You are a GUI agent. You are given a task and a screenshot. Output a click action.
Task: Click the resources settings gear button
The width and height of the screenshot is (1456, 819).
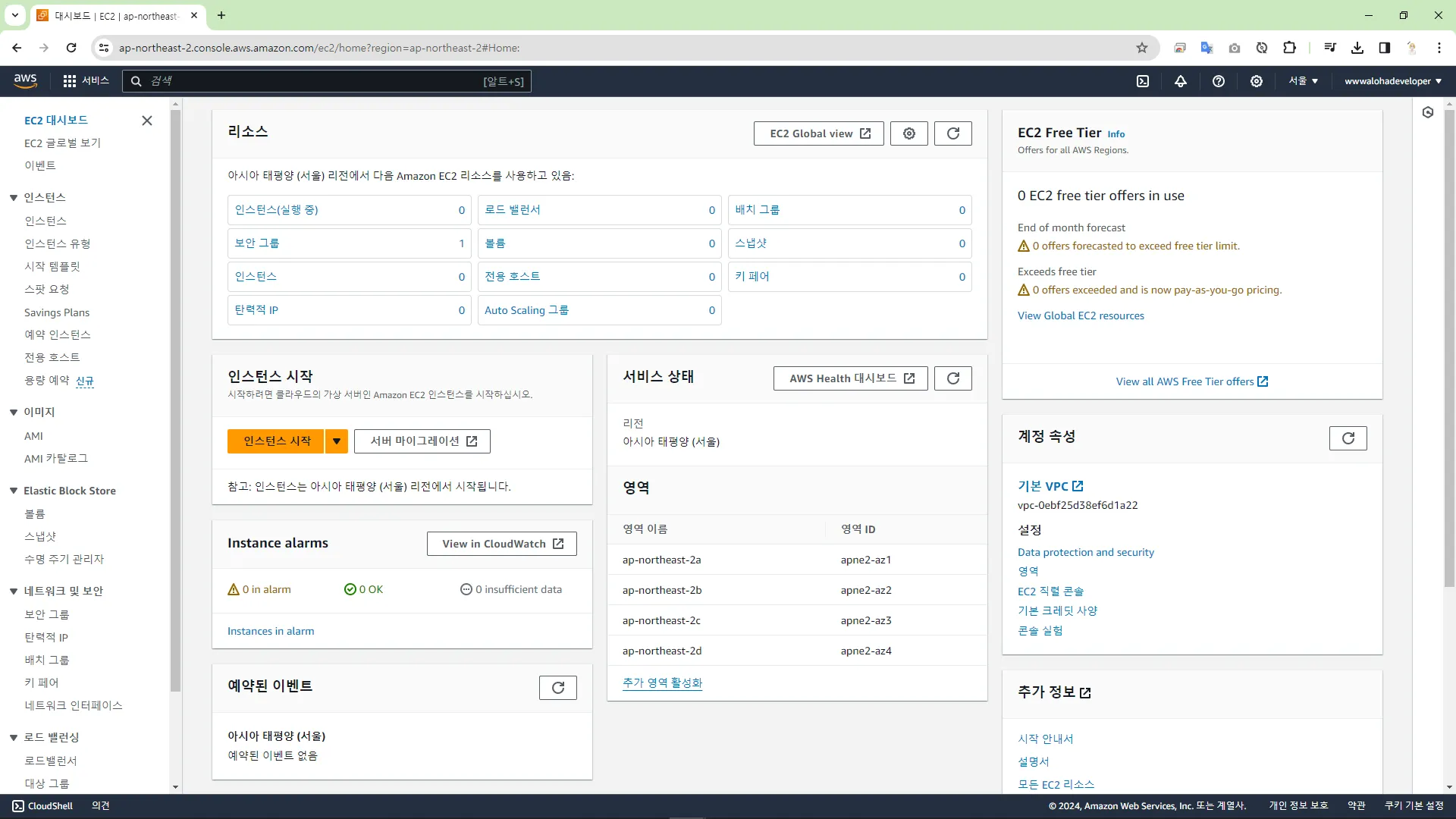coord(908,133)
